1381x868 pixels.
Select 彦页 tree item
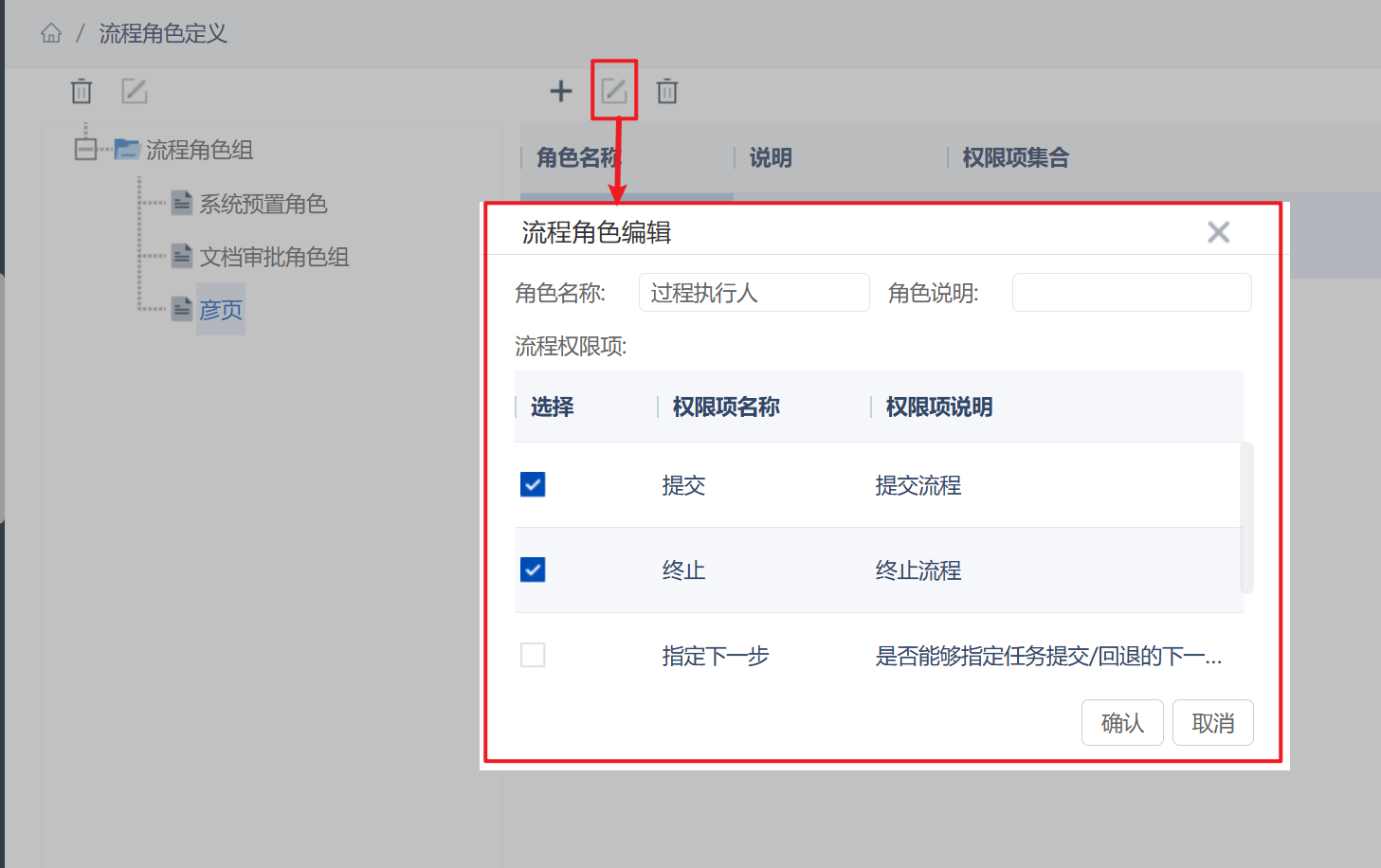221,309
